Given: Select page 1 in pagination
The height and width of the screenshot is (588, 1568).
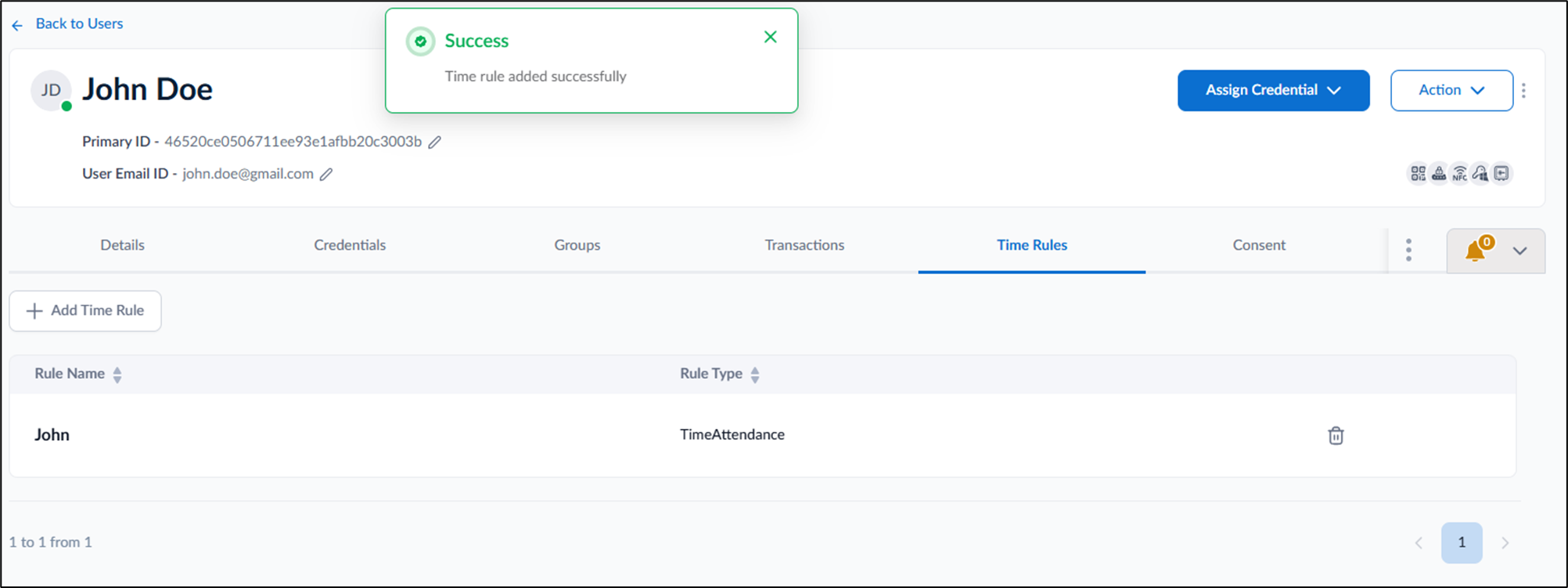Looking at the screenshot, I should [x=1462, y=543].
